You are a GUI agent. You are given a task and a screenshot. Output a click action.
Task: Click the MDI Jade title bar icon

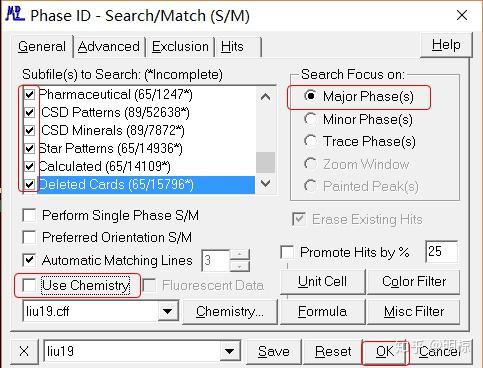coord(15,14)
